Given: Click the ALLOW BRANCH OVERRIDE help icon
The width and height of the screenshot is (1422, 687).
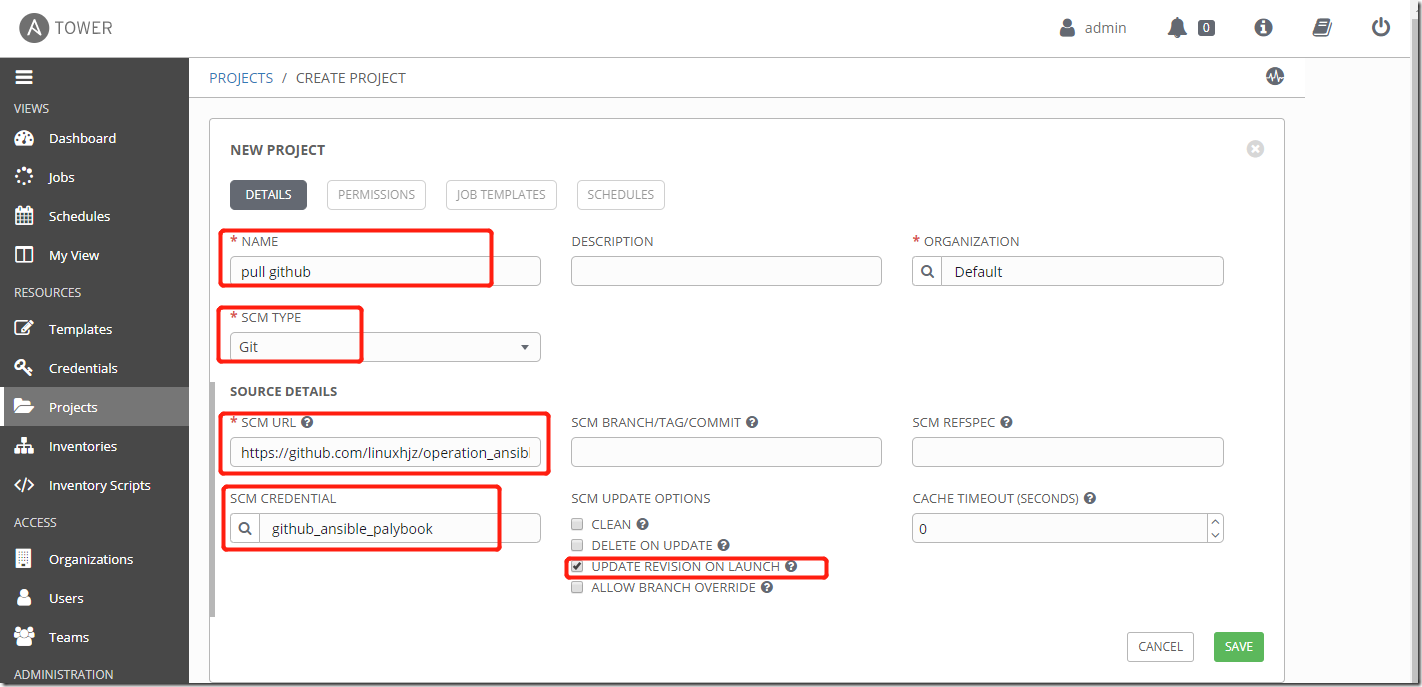Looking at the screenshot, I should pos(767,587).
